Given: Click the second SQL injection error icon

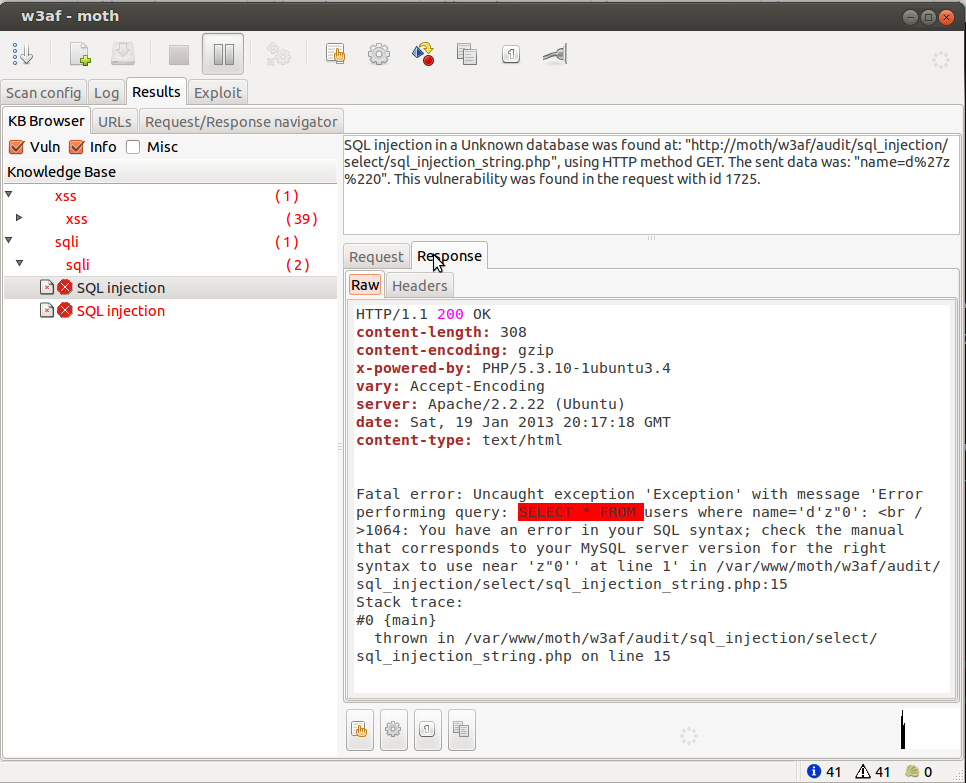Looking at the screenshot, I should (65, 310).
